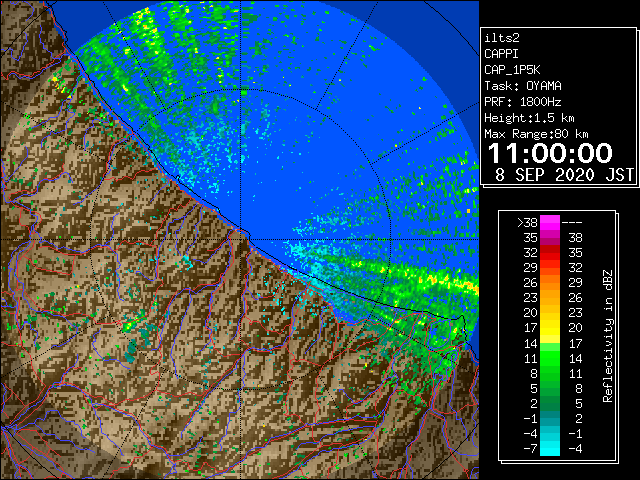
Task: Click the date 8 SEP 2020 JST
Action: tap(564, 175)
